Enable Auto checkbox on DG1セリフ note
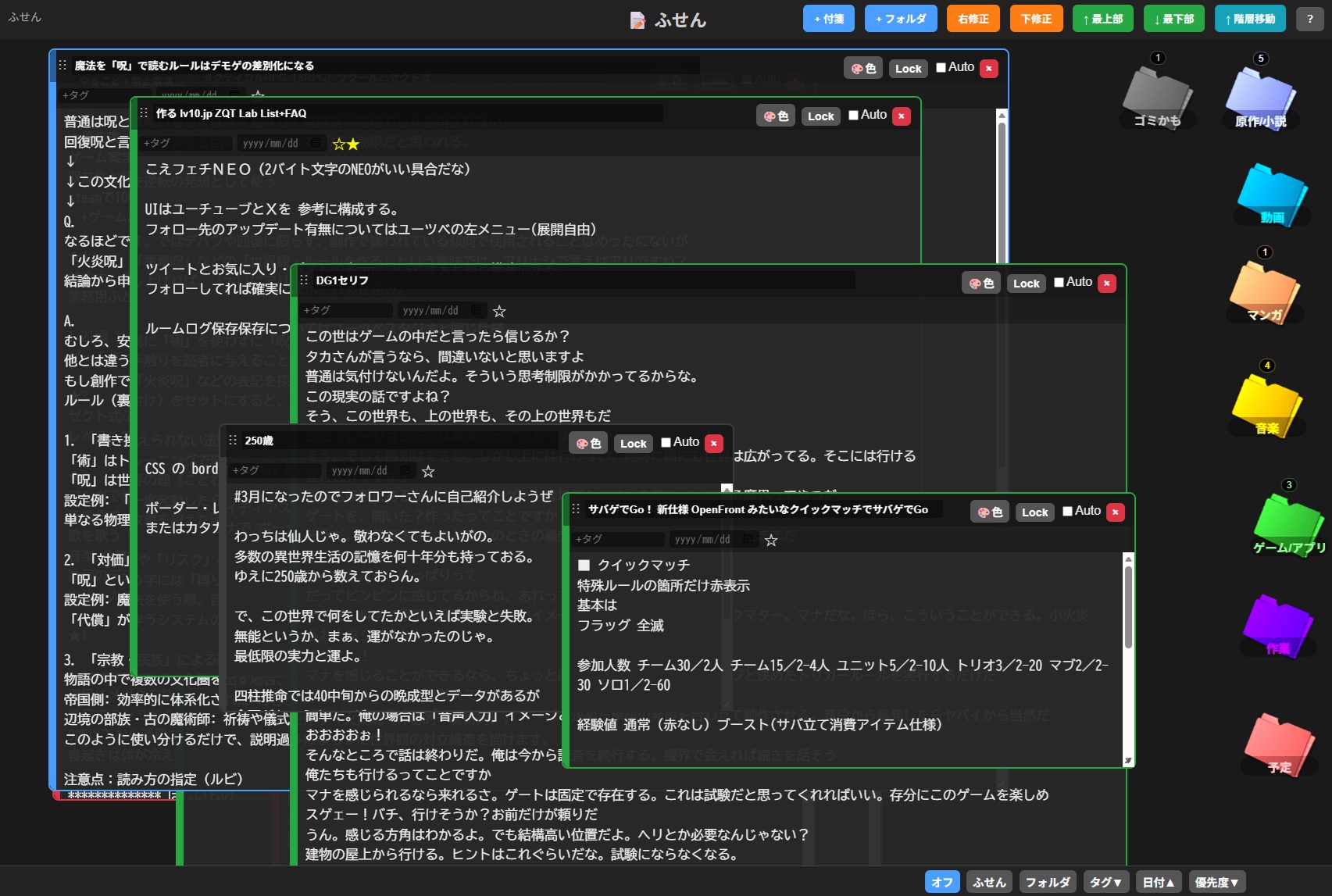 pos(1059,283)
